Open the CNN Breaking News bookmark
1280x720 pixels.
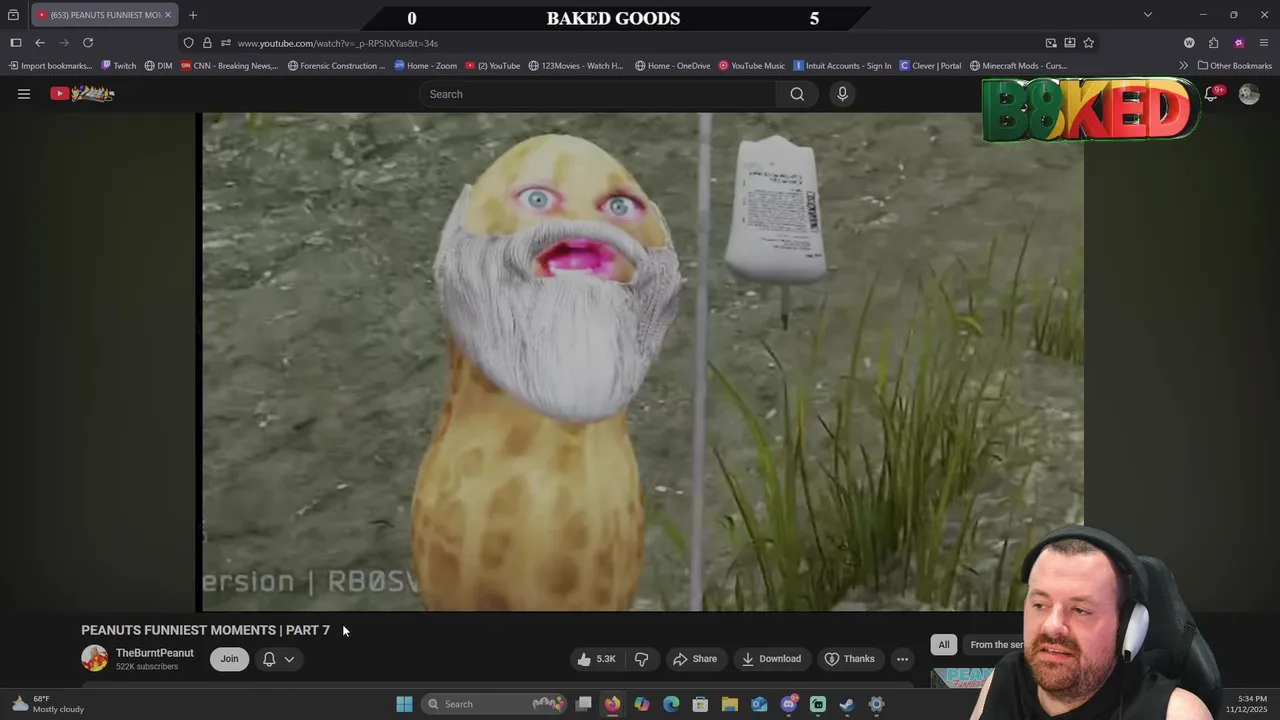click(x=230, y=66)
